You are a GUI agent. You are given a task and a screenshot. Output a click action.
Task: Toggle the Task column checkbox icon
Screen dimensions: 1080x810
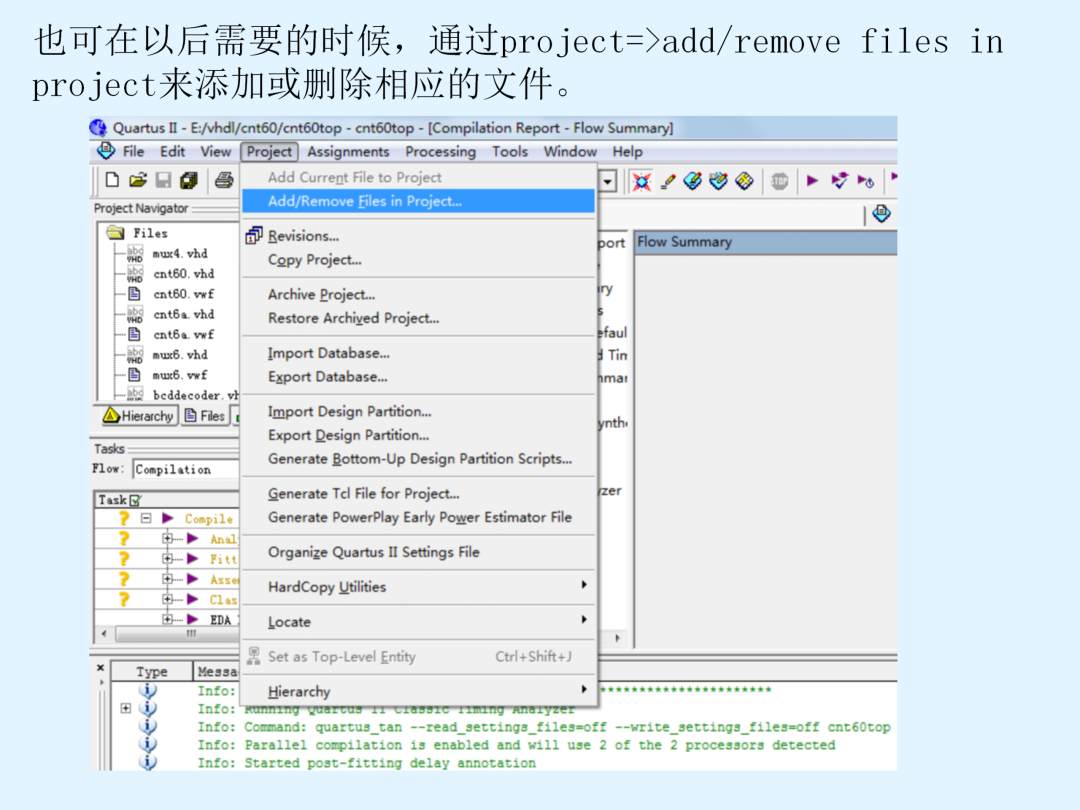click(135, 500)
